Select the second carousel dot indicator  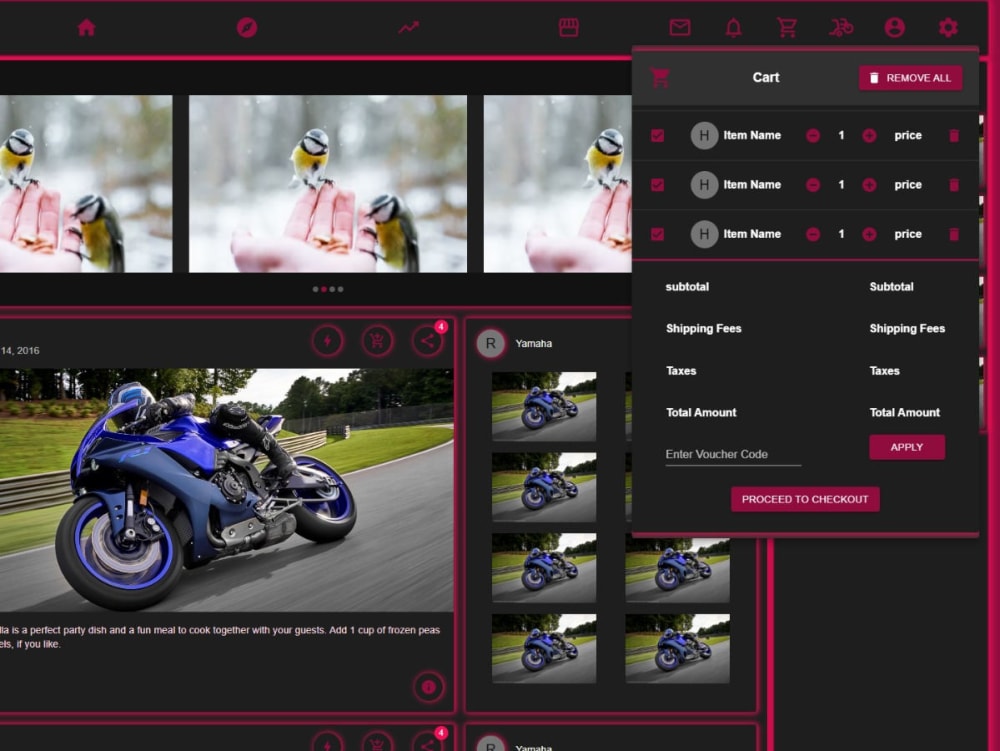(x=324, y=289)
